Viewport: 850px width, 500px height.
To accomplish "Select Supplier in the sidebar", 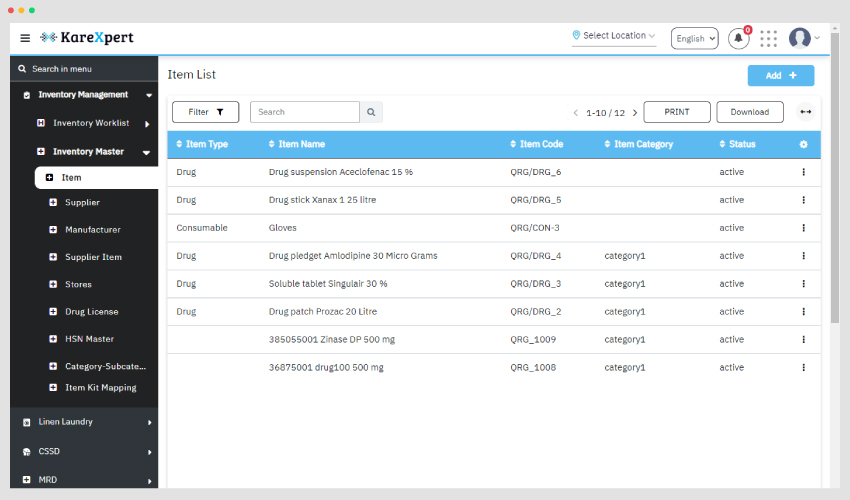I will point(82,203).
